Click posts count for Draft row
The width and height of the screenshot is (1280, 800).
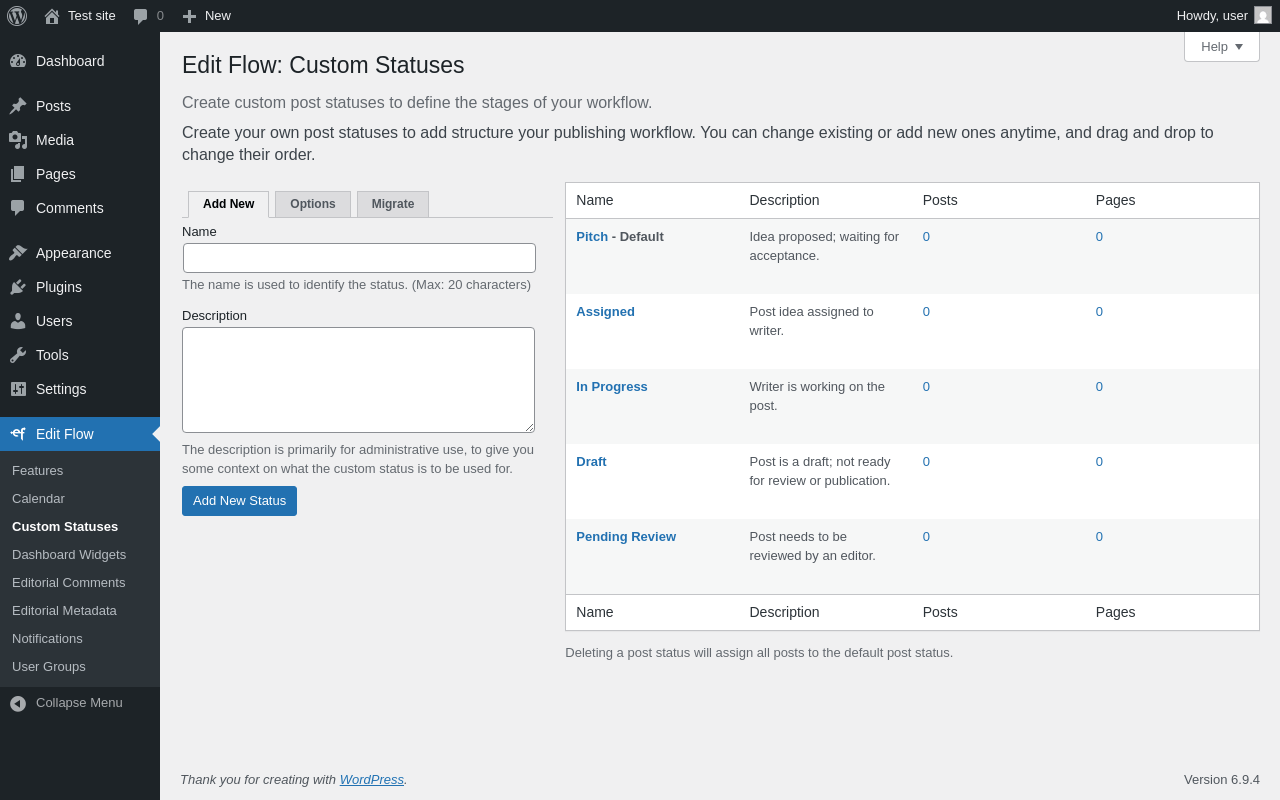tap(926, 461)
